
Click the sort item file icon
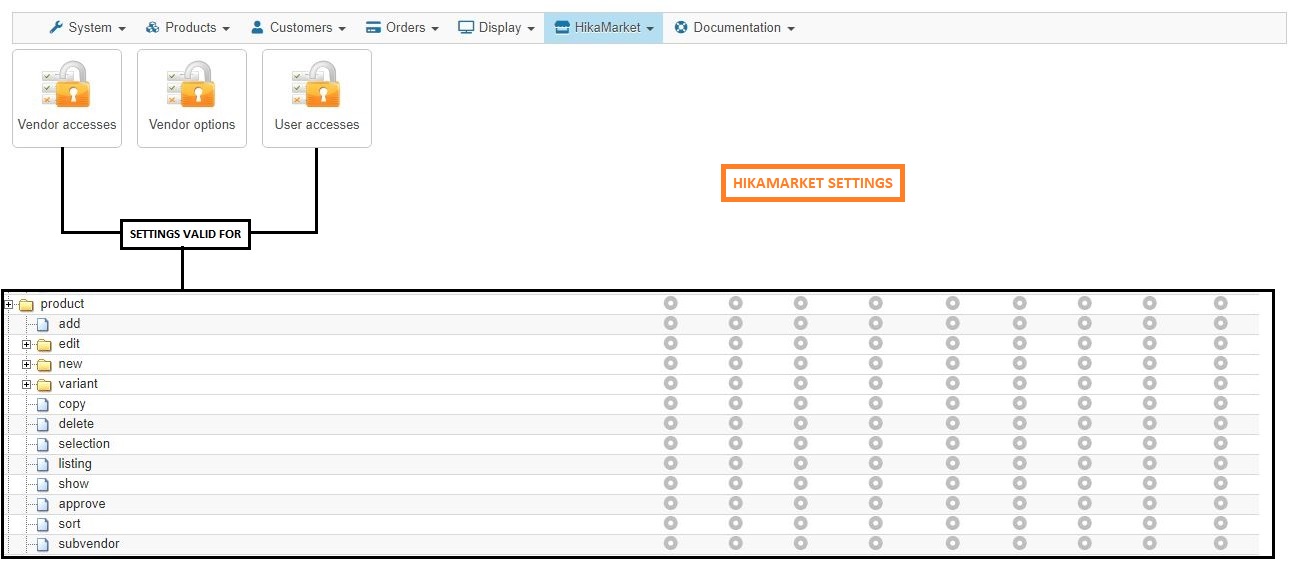(x=42, y=524)
